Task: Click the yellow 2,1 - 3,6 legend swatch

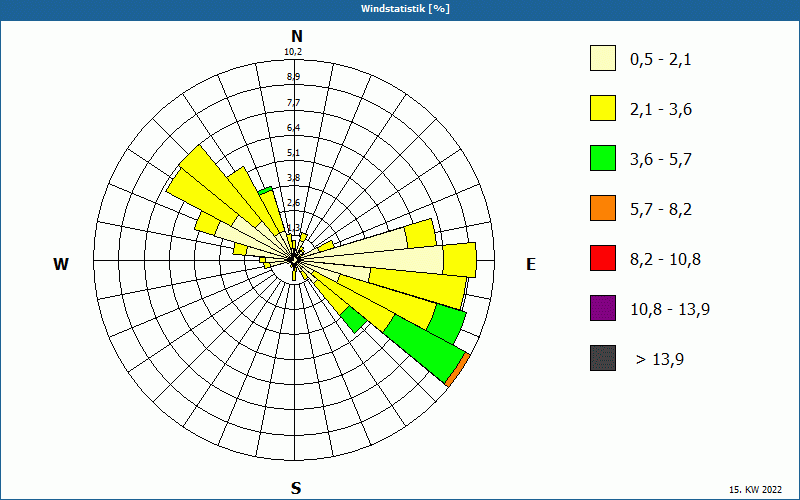Action: point(603,108)
